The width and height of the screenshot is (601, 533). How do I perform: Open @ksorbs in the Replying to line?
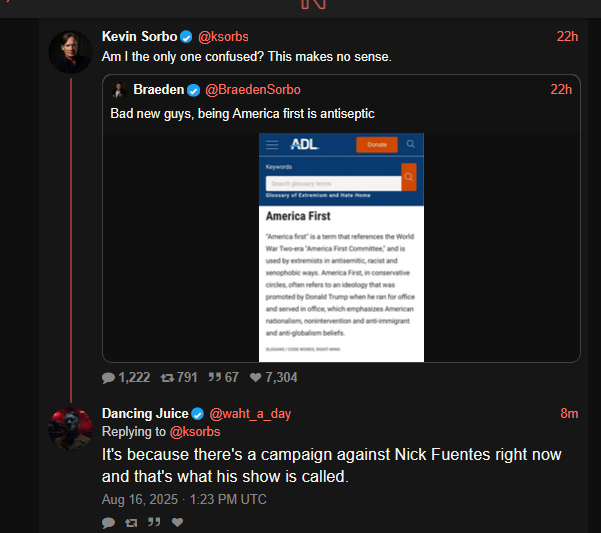point(195,432)
